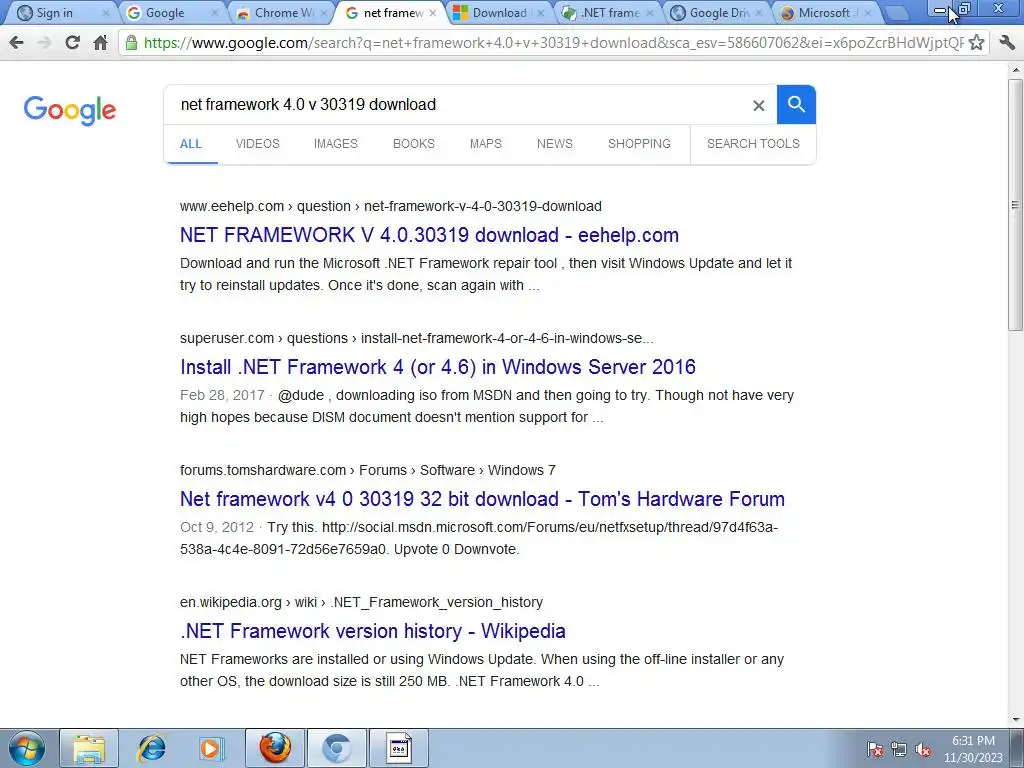The image size is (1024, 768).
Task: Select the MAPS search filter
Action: tap(486, 144)
